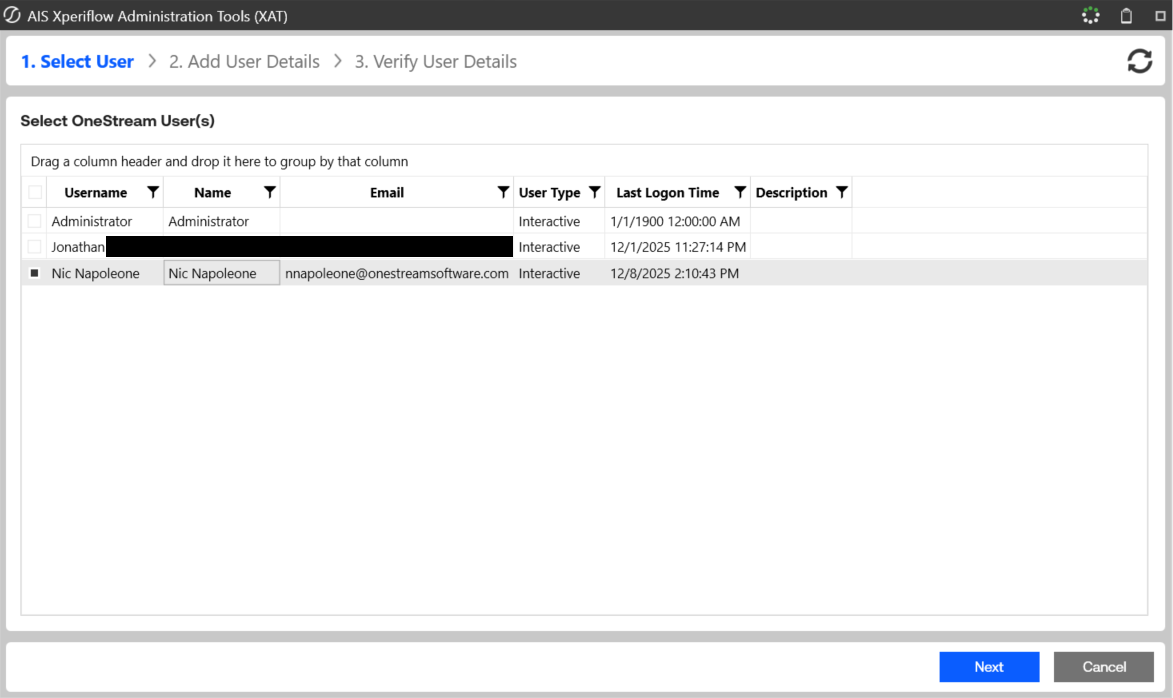Viewport: 1173px width, 698px height.
Task: Click Interactive in the Nic Napoleone row
Action: (x=559, y=273)
